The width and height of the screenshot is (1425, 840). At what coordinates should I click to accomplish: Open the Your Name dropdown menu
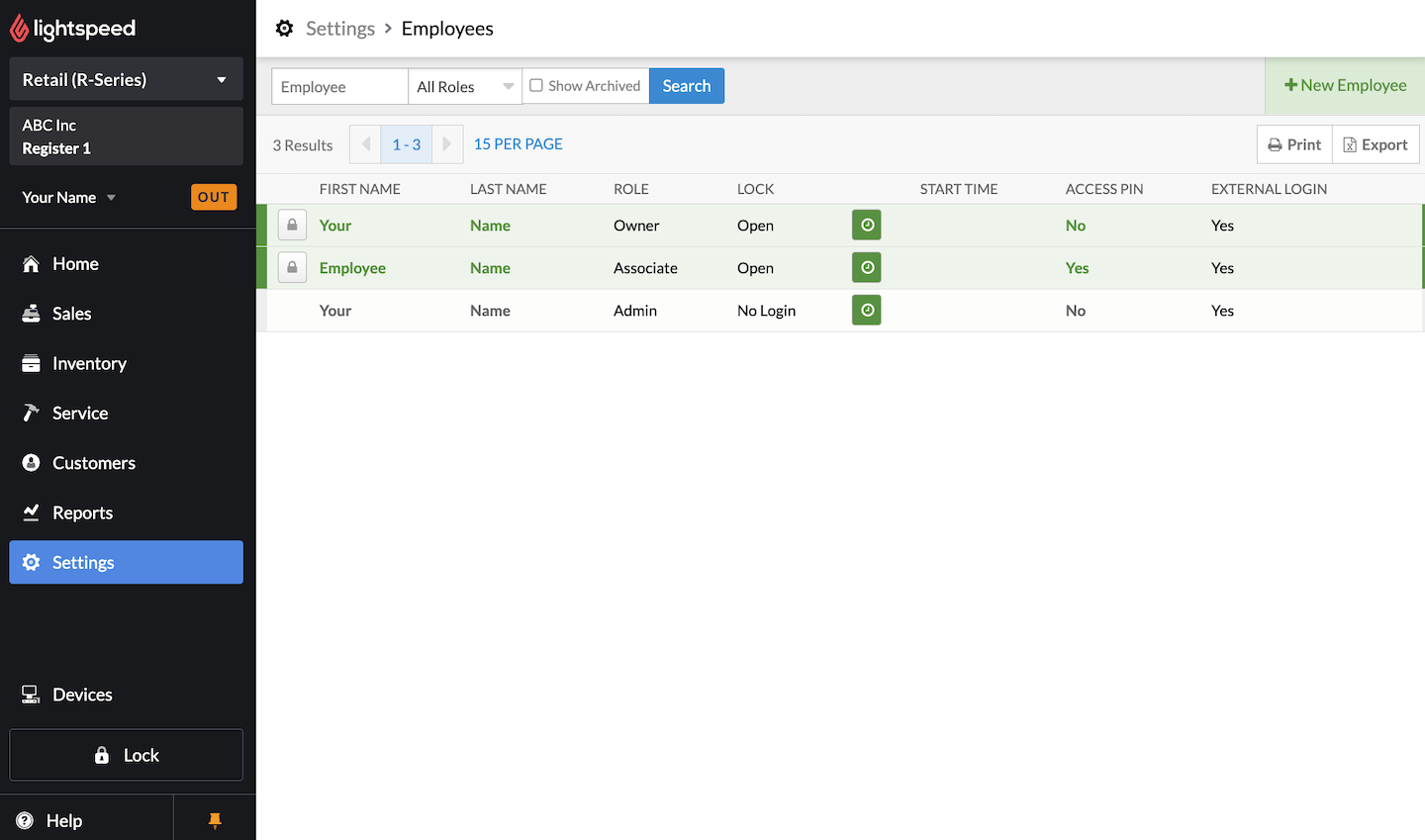point(67,197)
